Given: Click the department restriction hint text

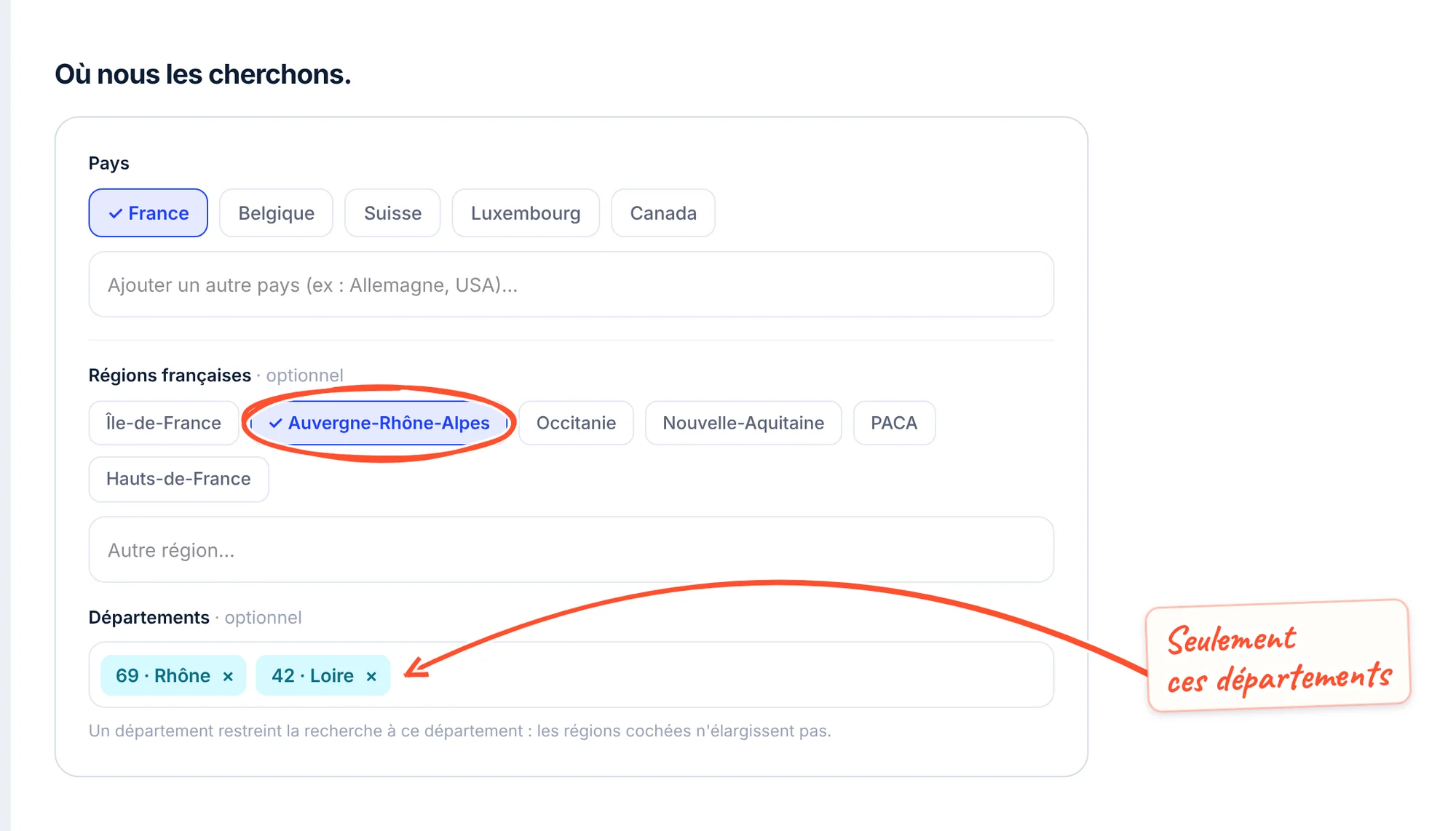Looking at the screenshot, I should tap(460, 731).
